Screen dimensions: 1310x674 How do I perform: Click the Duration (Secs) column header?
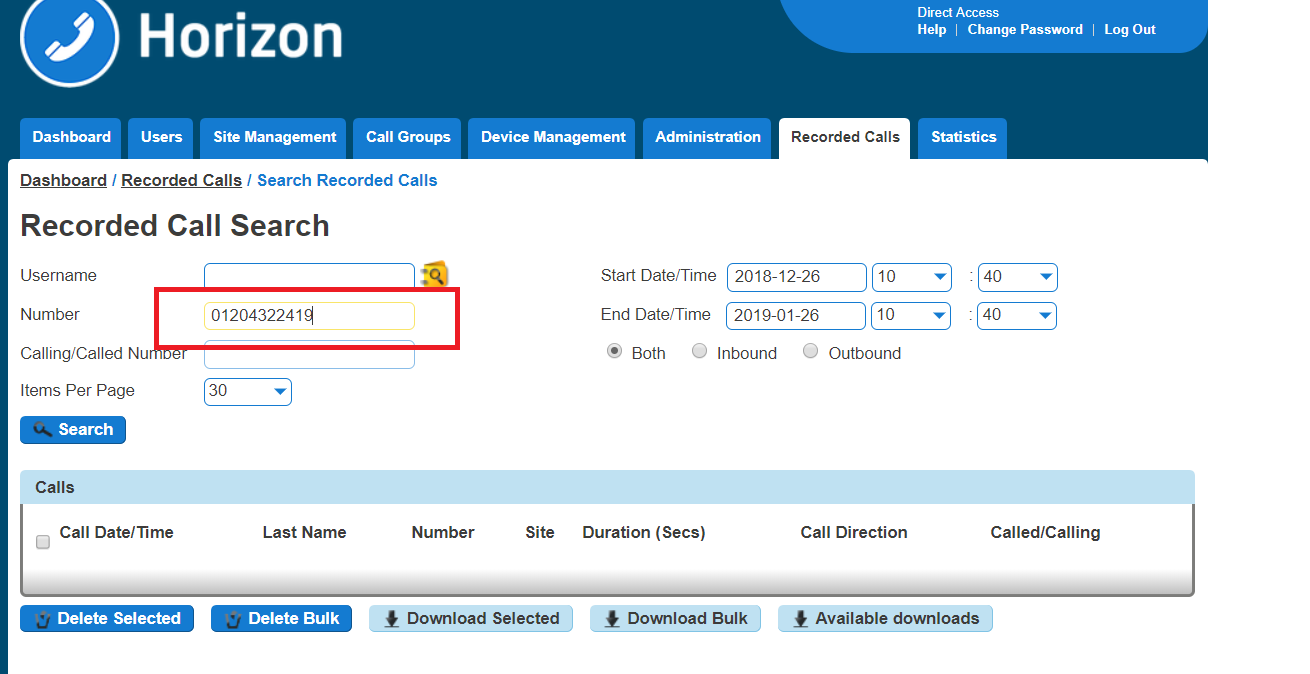click(x=644, y=533)
